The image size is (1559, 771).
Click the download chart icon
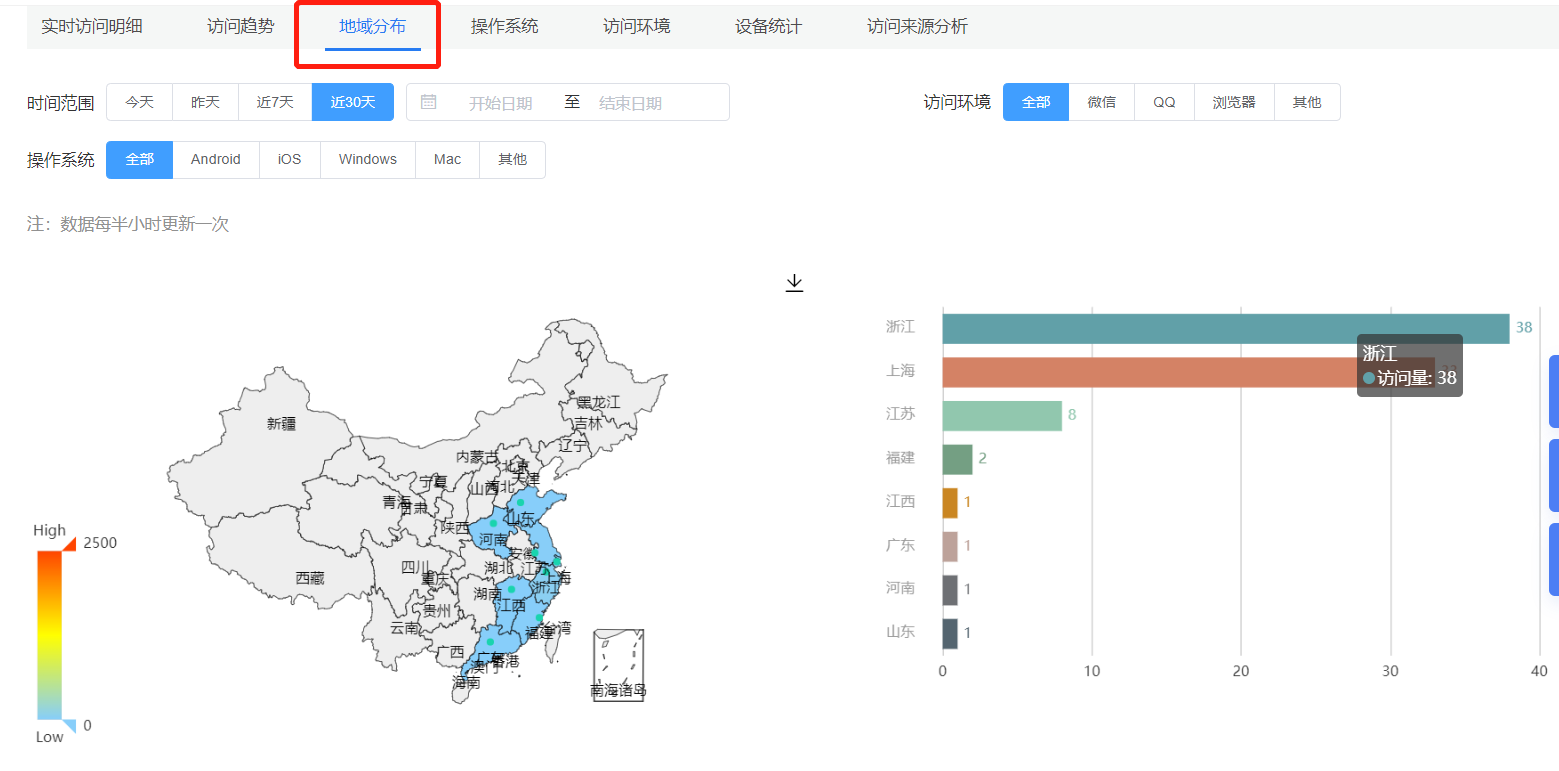(x=794, y=284)
